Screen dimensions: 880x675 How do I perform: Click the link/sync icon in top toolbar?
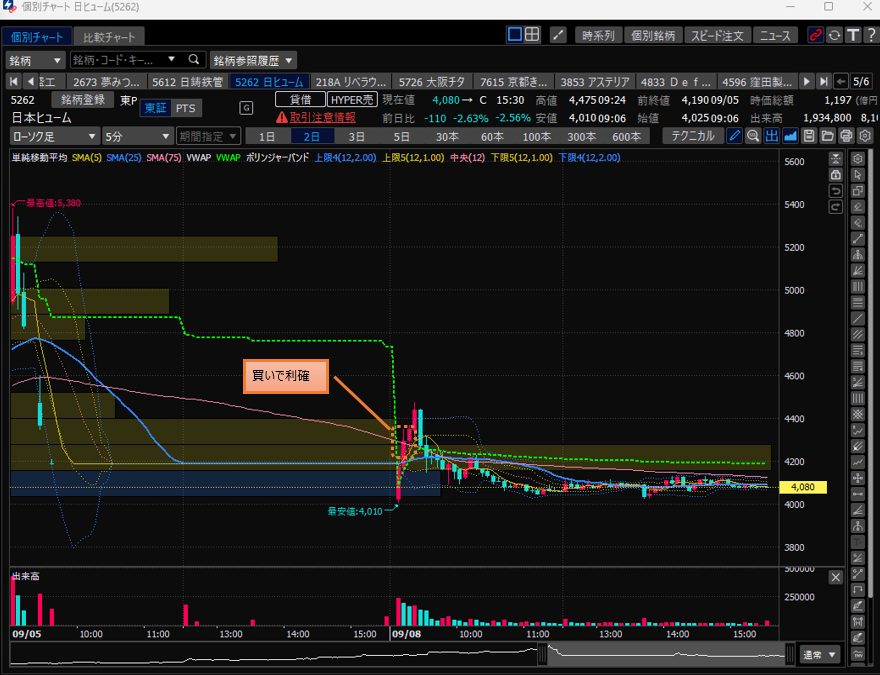(x=816, y=35)
